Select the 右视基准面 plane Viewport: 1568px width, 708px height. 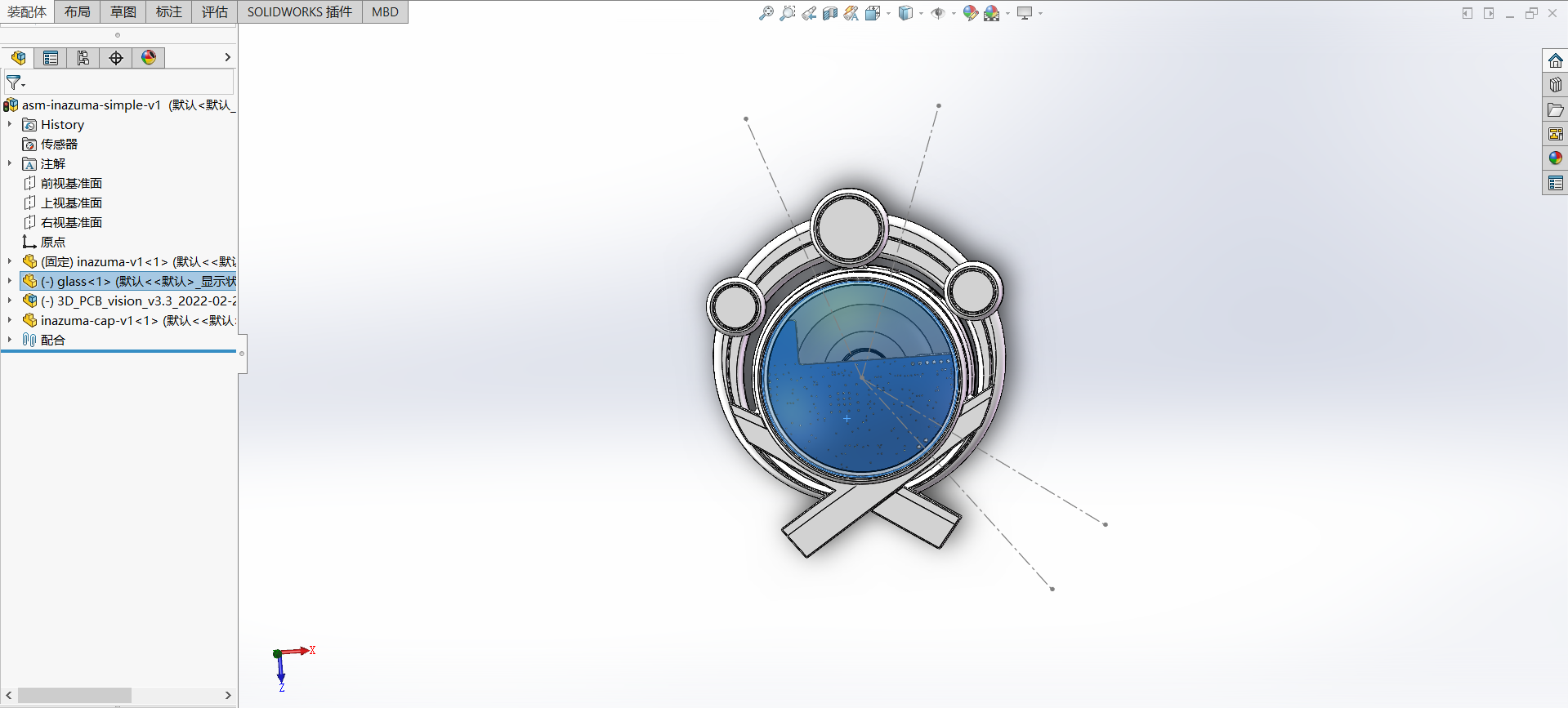[x=62, y=222]
